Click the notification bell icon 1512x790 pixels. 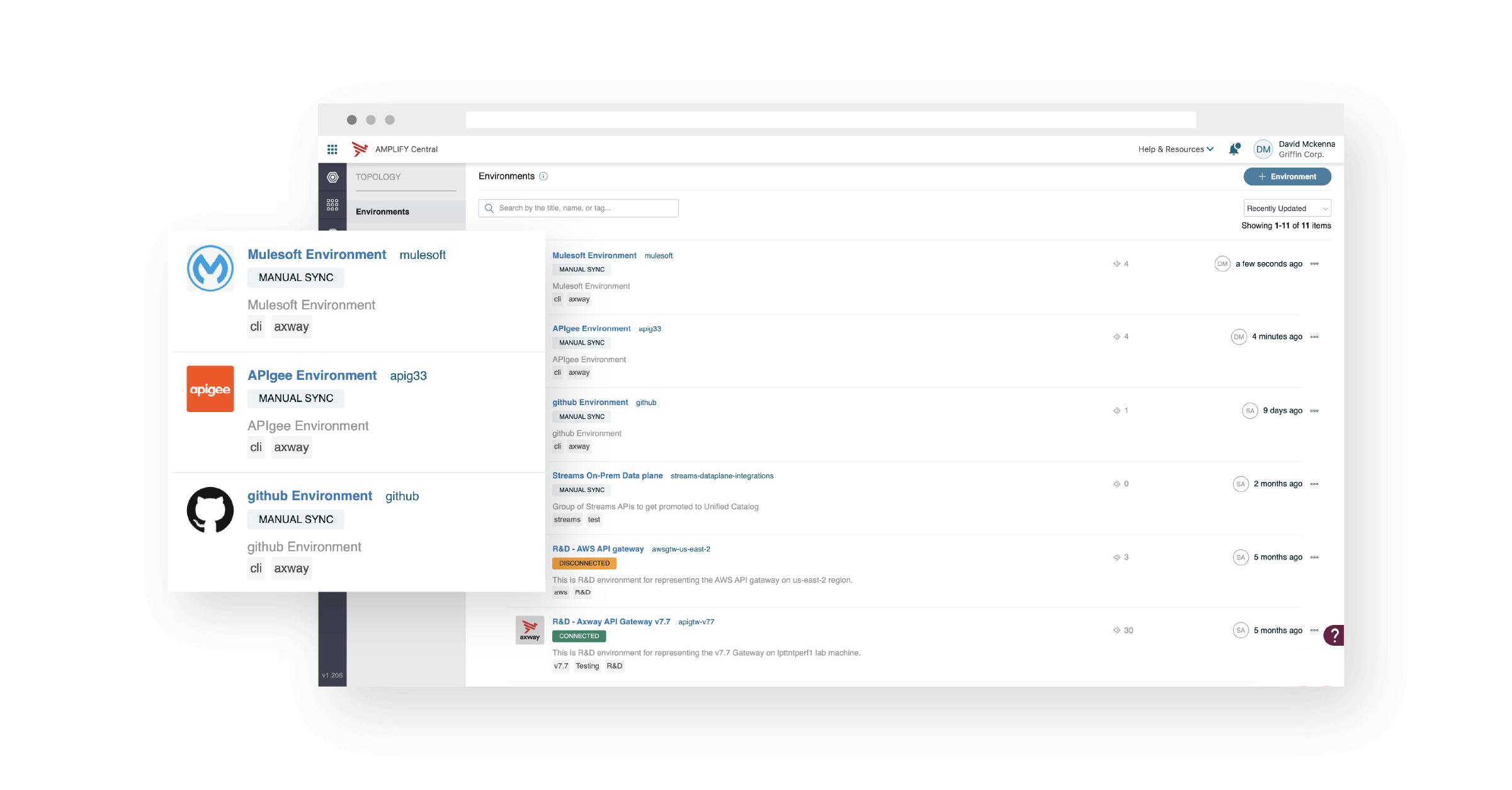(x=1234, y=149)
